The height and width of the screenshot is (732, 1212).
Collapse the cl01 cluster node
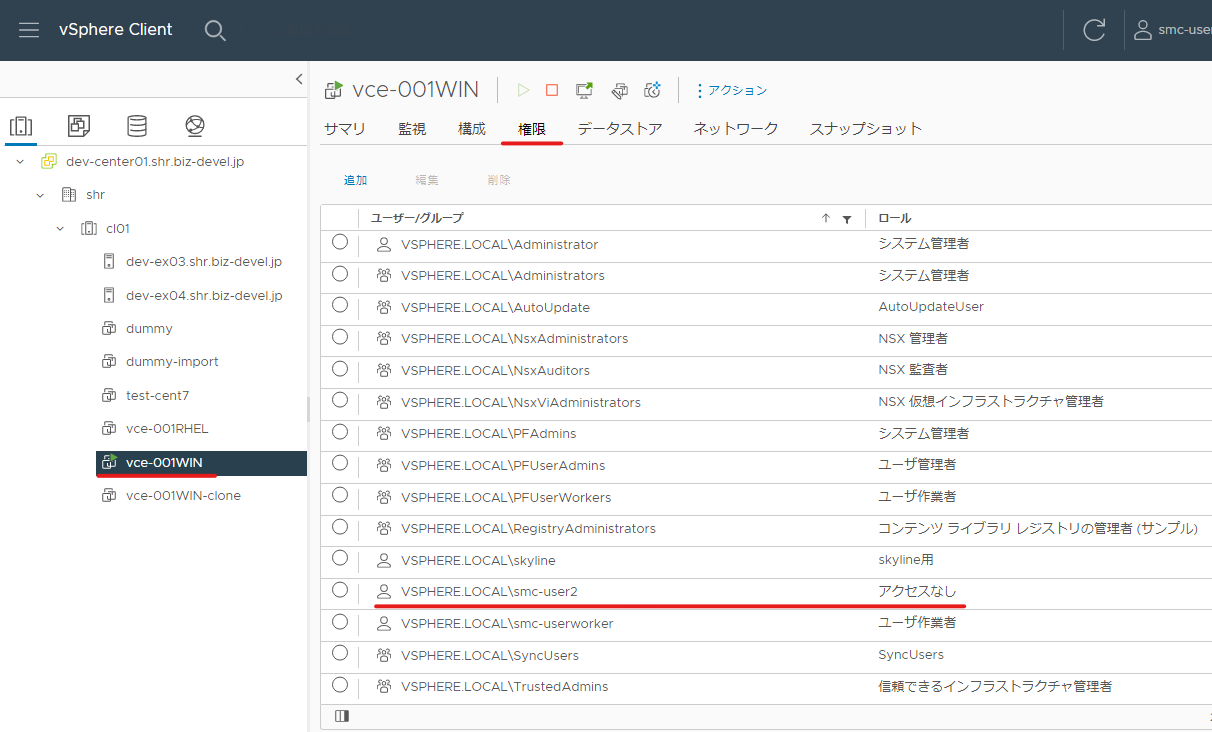(60, 229)
